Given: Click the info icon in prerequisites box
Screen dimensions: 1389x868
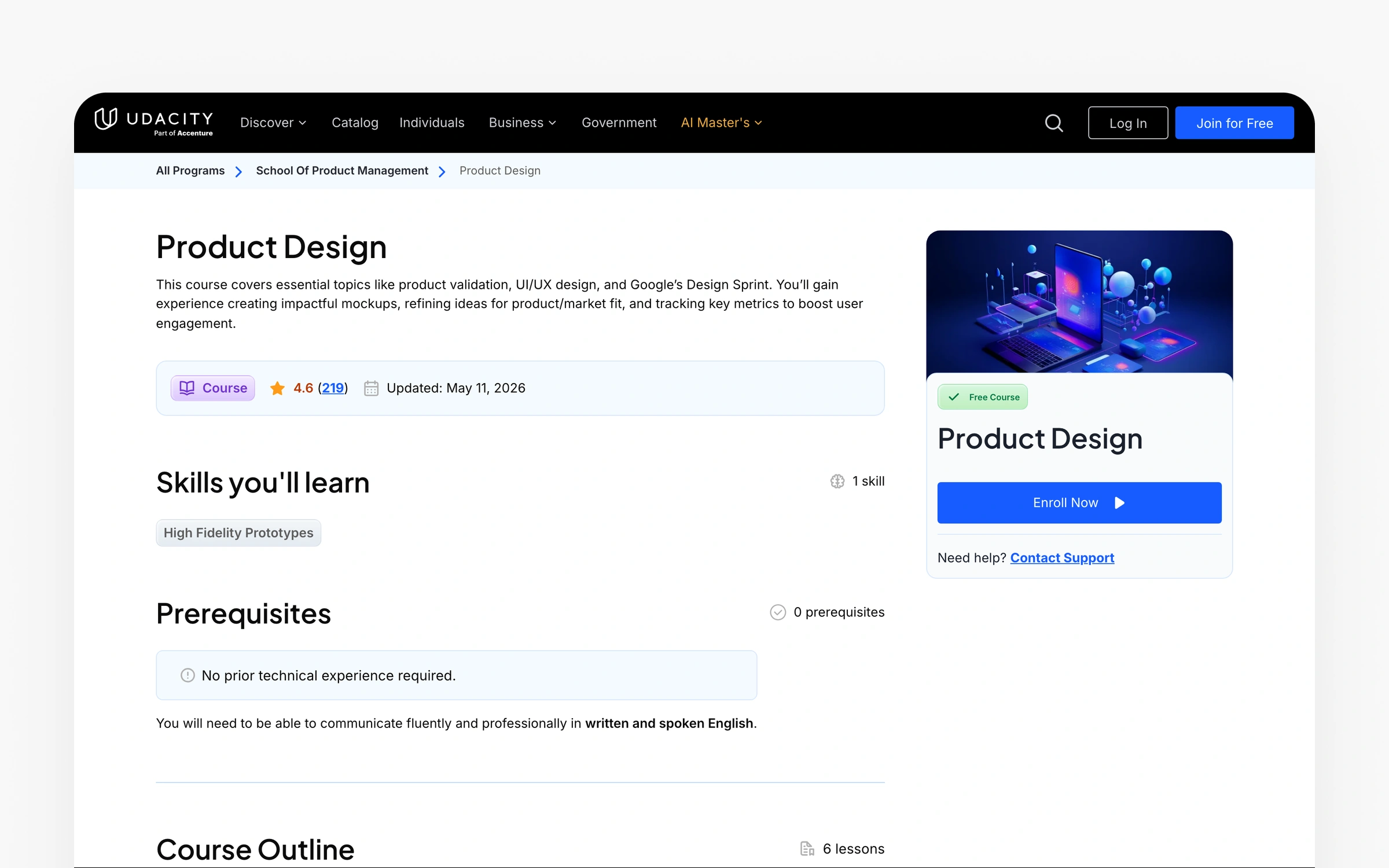Looking at the screenshot, I should pos(188,675).
